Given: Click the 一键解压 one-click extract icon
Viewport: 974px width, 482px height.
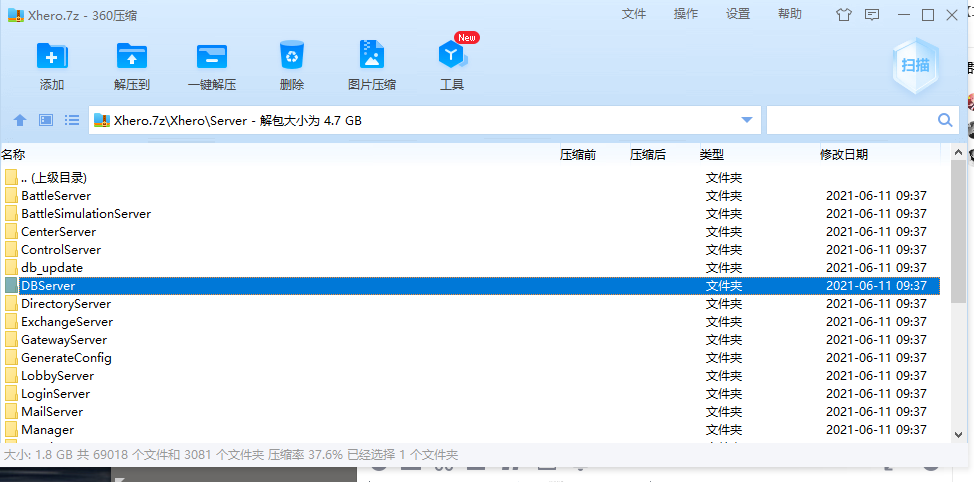Looking at the screenshot, I should [212, 56].
